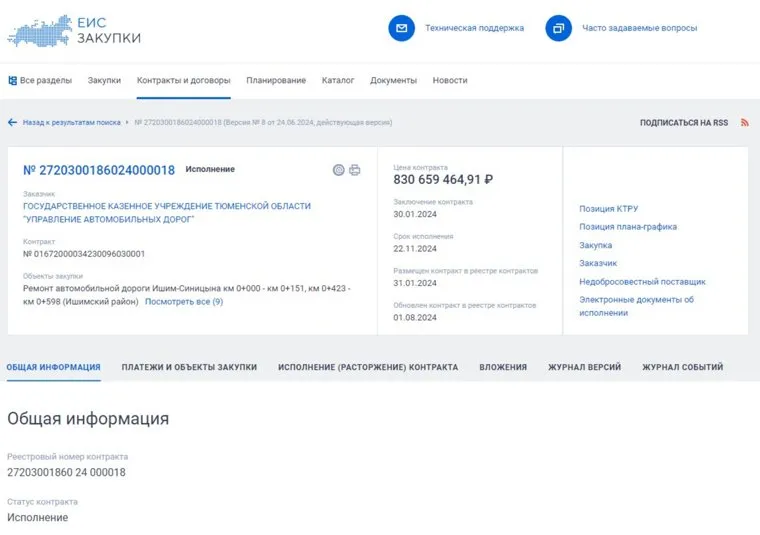Viewport: 760px width, 535px height.
Task: Click the ЕИС Закупки logo
Action: coord(74,30)
